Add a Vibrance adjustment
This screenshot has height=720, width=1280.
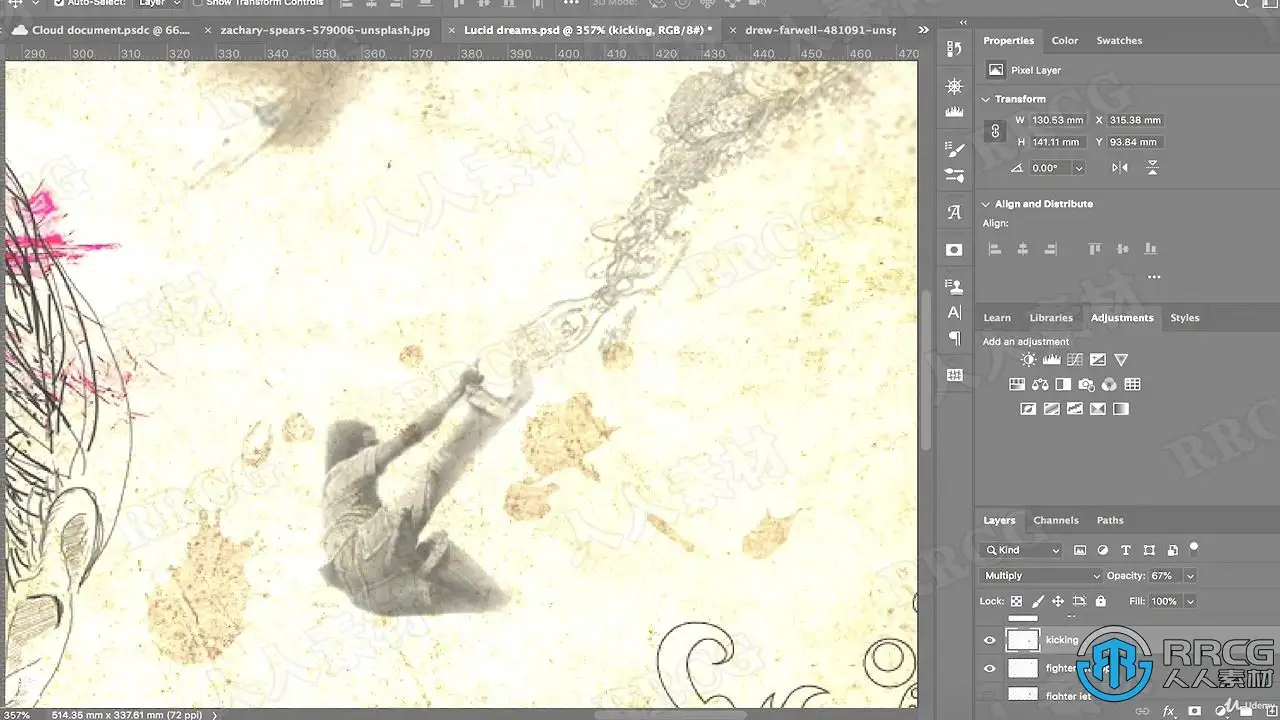(x=1121, y=360)
